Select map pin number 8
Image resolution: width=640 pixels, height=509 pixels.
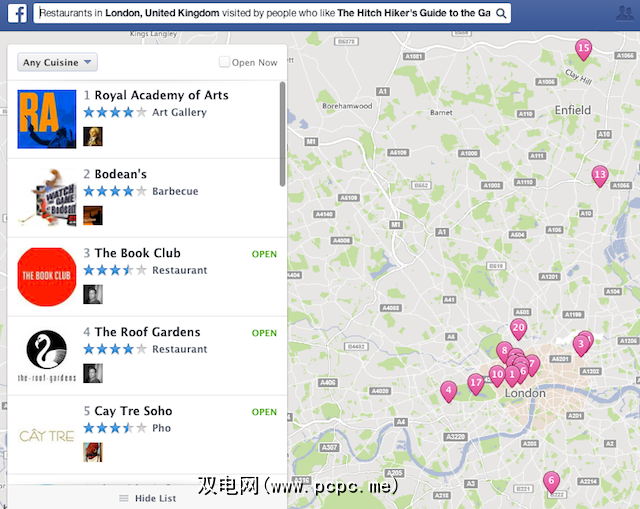[504, 352]
